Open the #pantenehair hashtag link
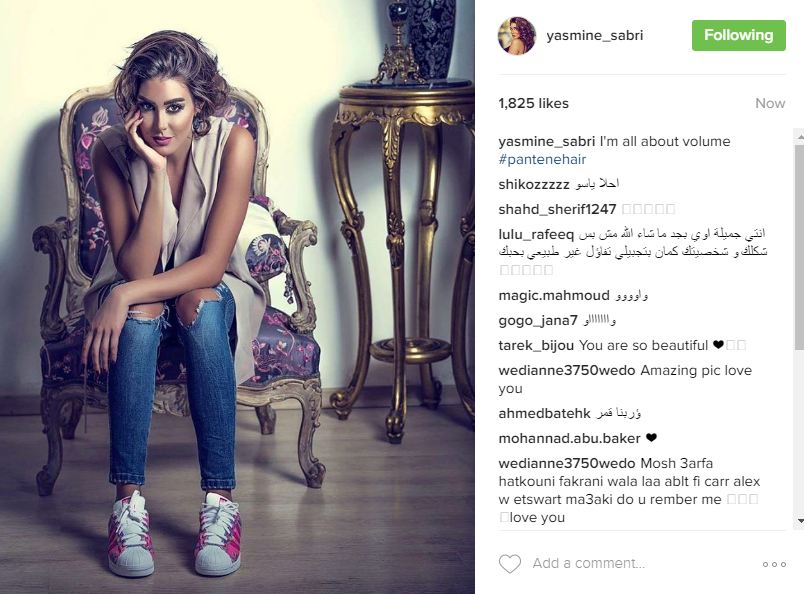This screenshot has height=594, width=804. [x=542, y=160]
